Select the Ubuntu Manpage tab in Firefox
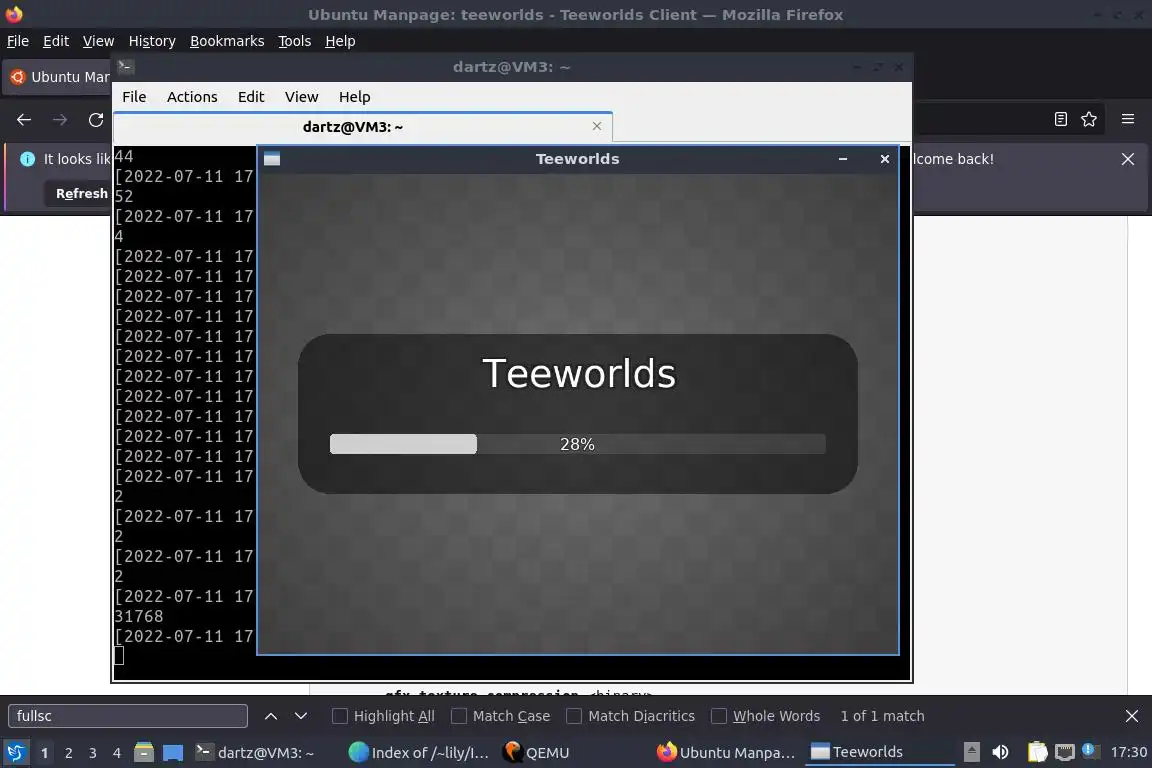This screenshot has height=768, width=1152. [59, 77]
